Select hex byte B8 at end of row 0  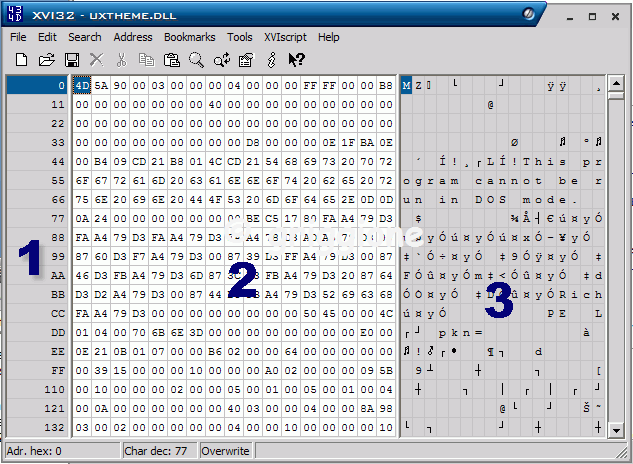(386, 85)
